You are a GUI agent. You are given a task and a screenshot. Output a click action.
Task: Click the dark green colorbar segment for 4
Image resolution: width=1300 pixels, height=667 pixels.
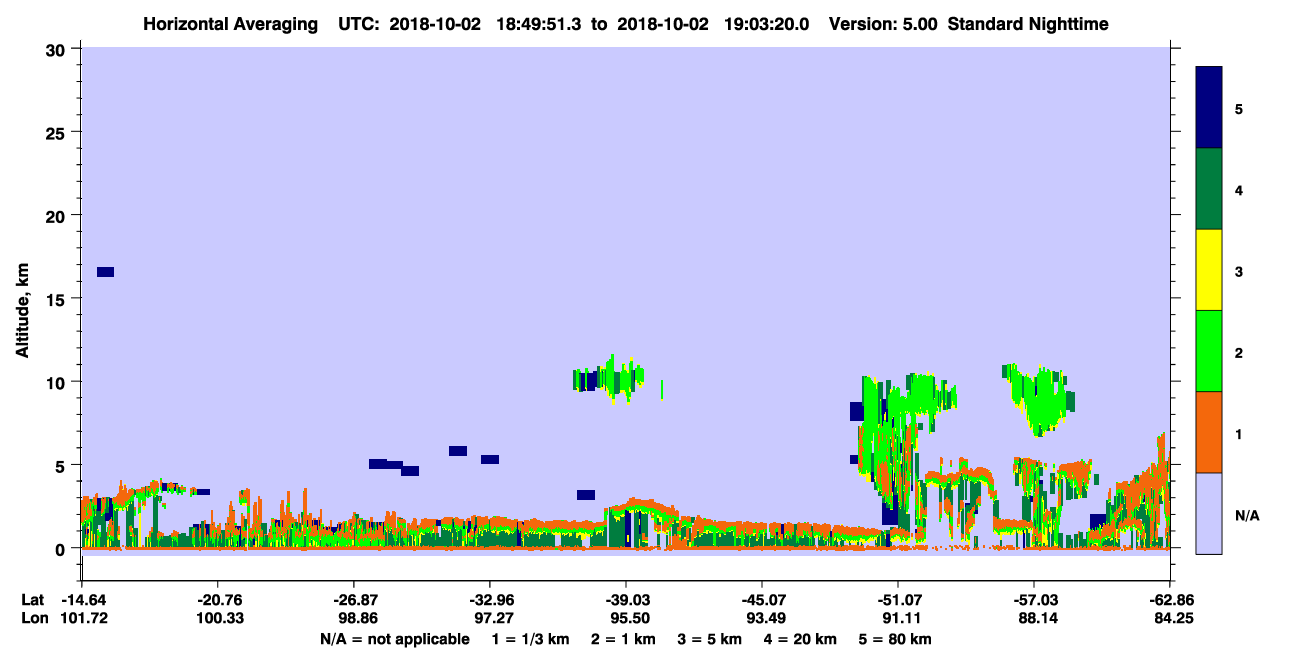tap(1209, 189)
